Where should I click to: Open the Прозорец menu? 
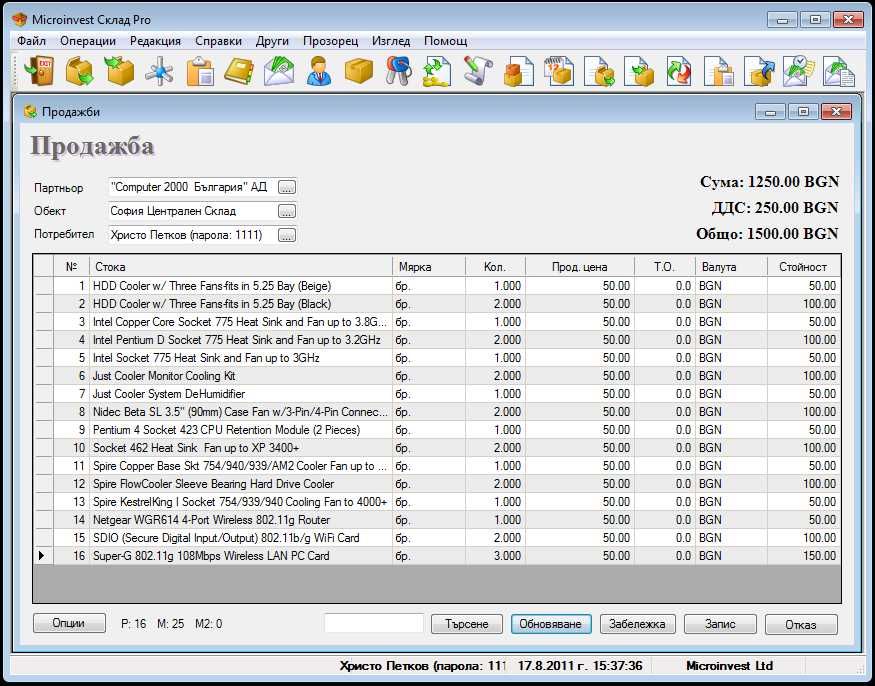point(330,41)
